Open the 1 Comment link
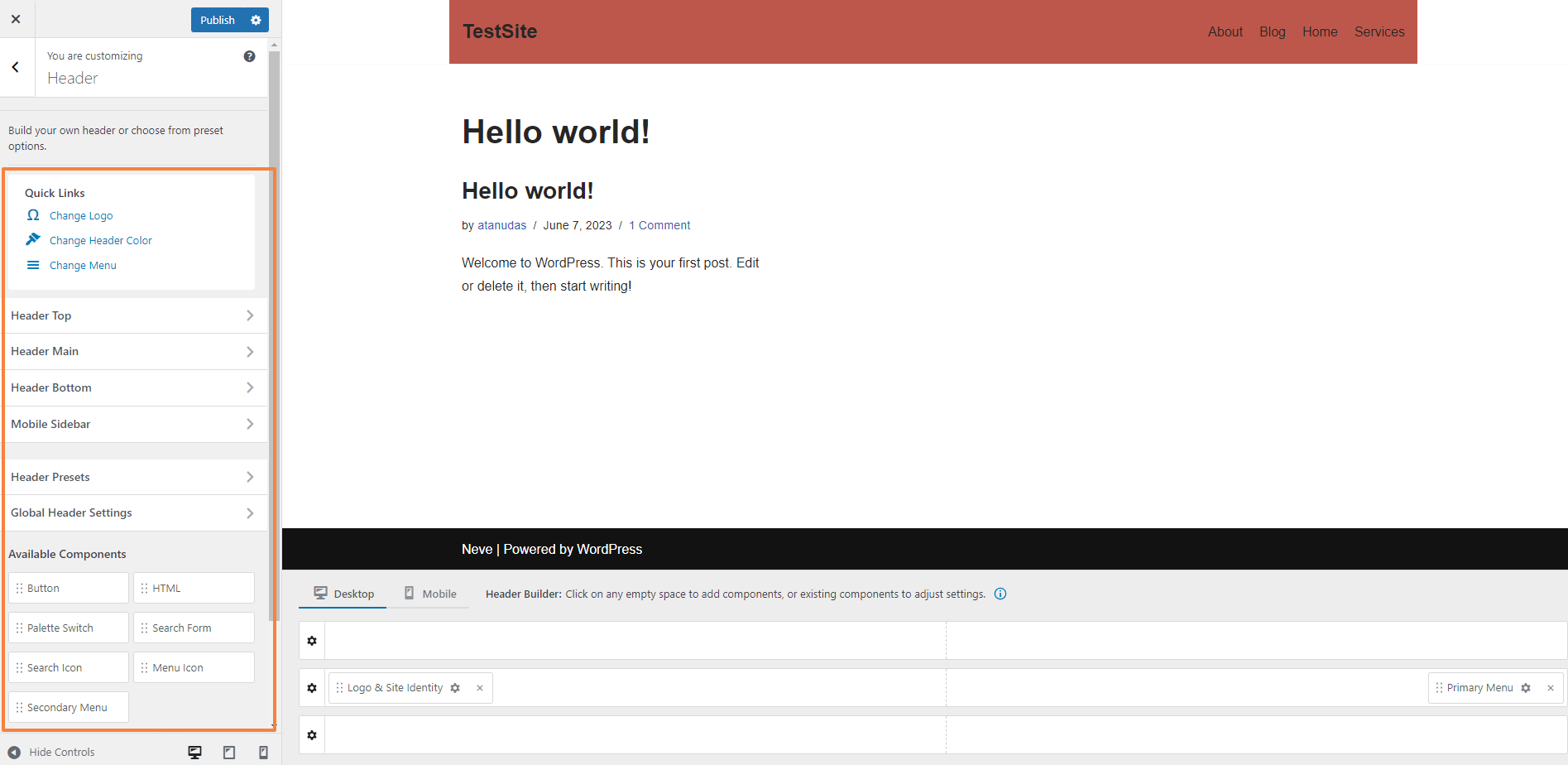1568x765 pixels. pyautogui.click(x=659, y=225)
